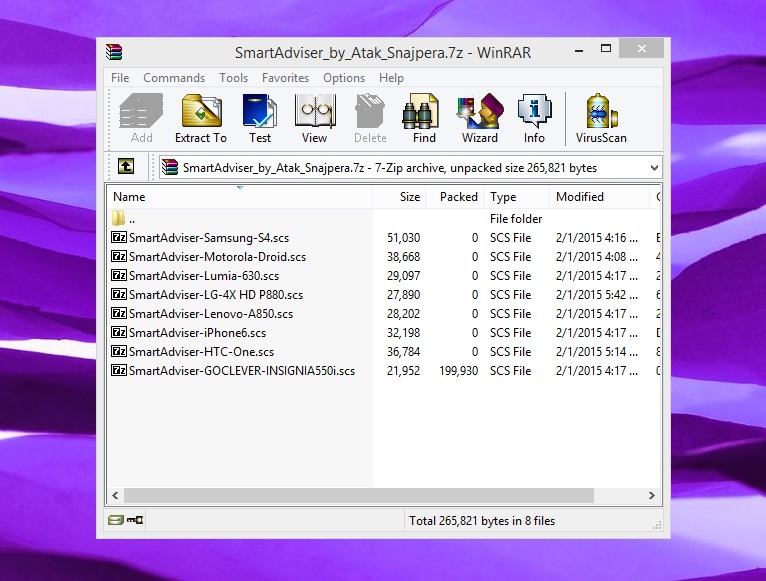The width and height of the screenshot is (766, 581).
Task: Show archive Info
Action: (534, 118)
